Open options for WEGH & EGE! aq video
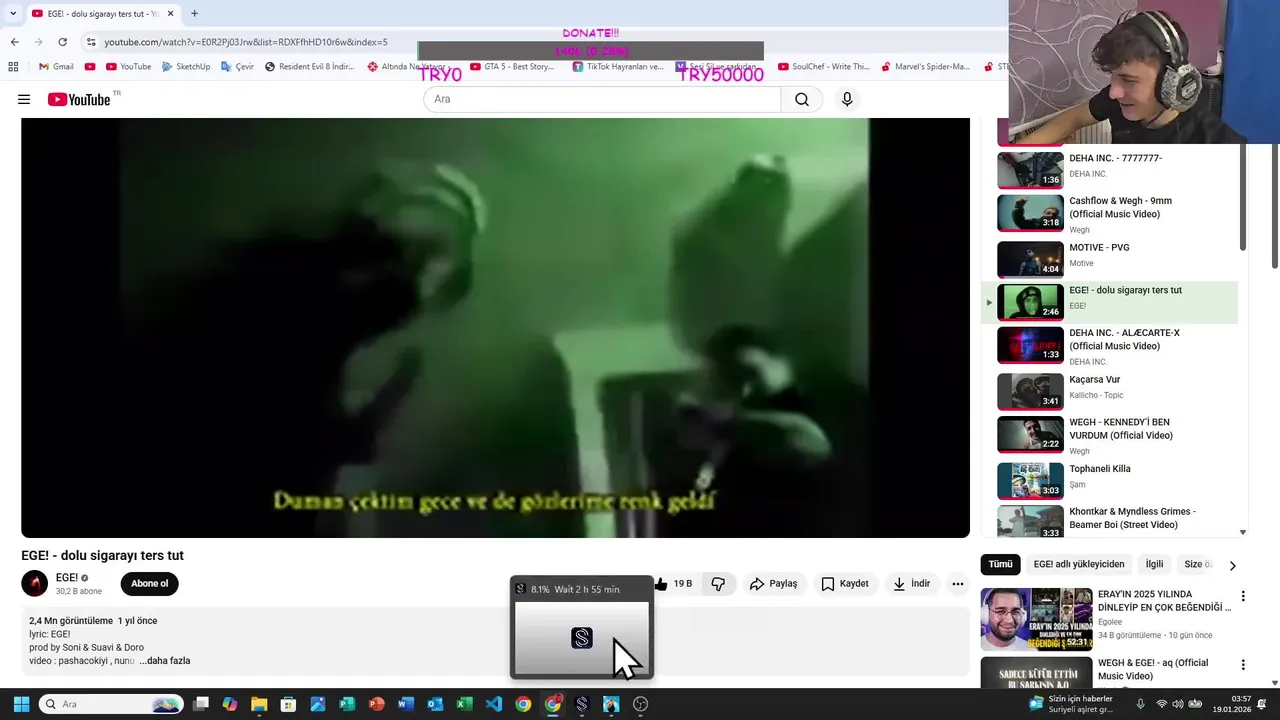Image resolution: width=1280 pixels, height=720 pixels. pyautogui.click(x=1243, y=665)
